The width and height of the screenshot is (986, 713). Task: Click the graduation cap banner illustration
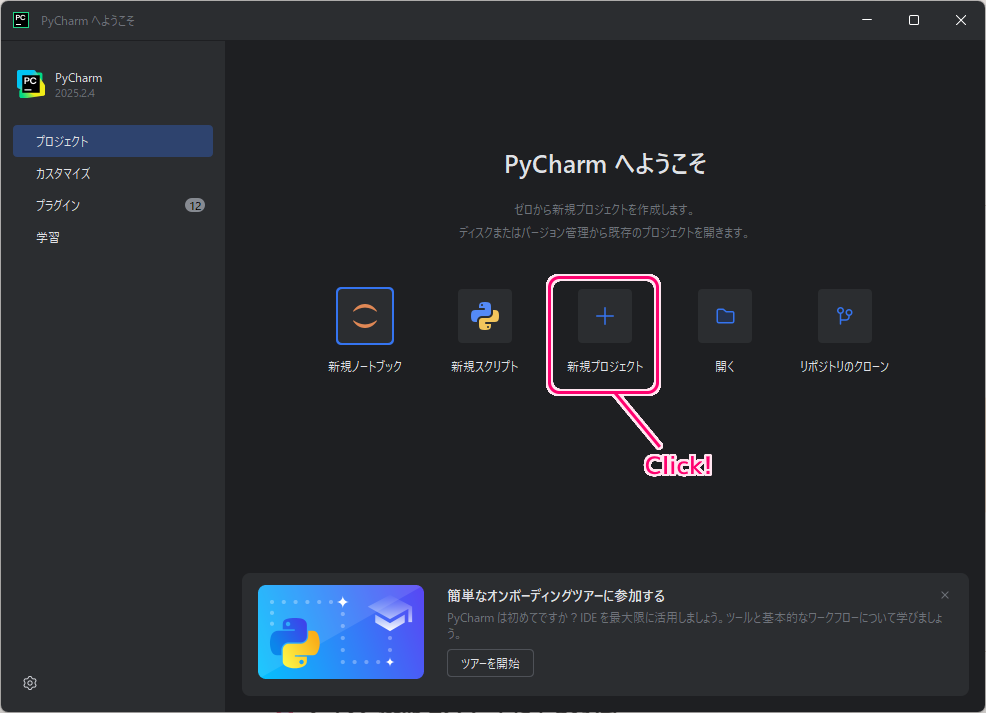tap(340, 633)
